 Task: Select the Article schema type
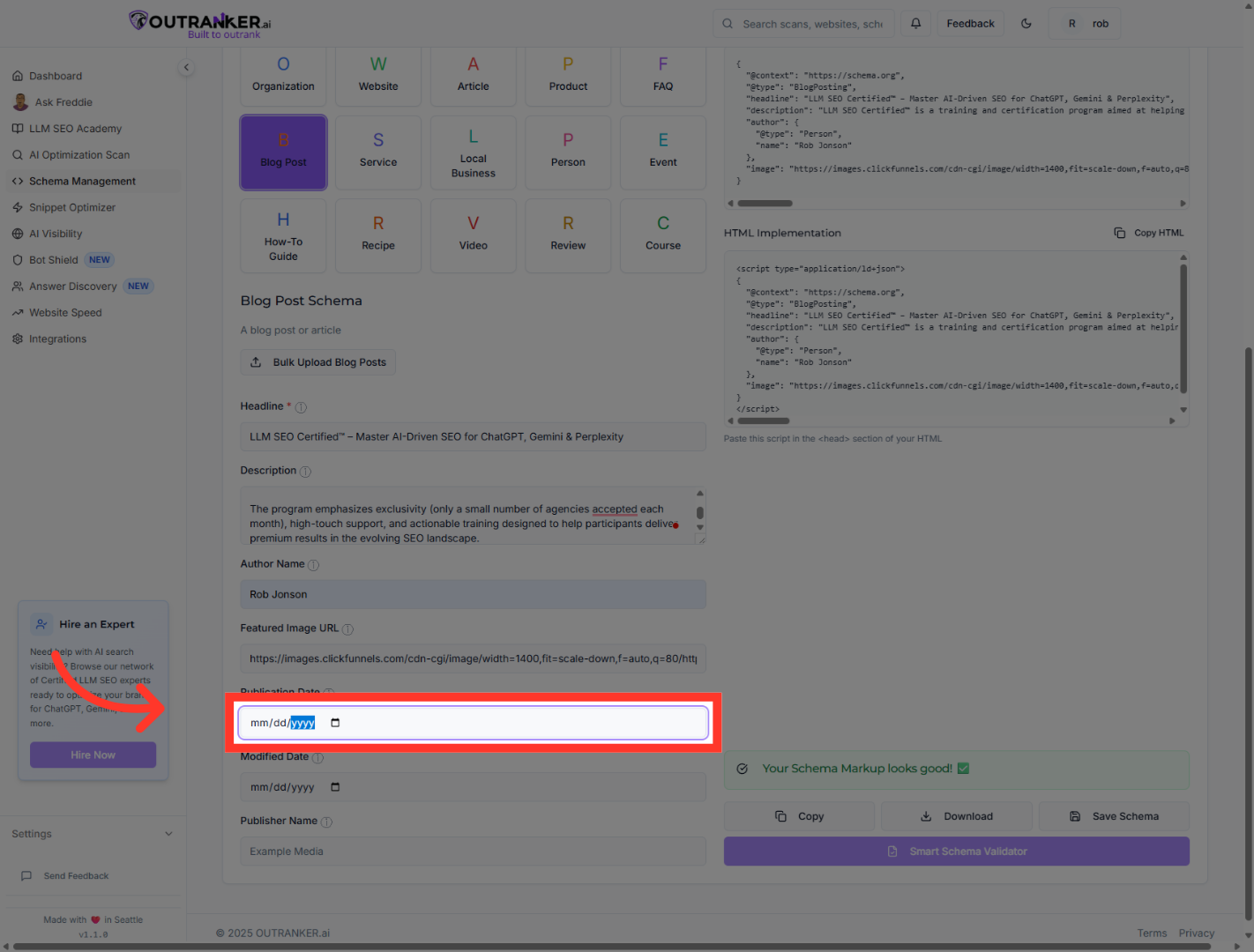(x=474, y=76)
